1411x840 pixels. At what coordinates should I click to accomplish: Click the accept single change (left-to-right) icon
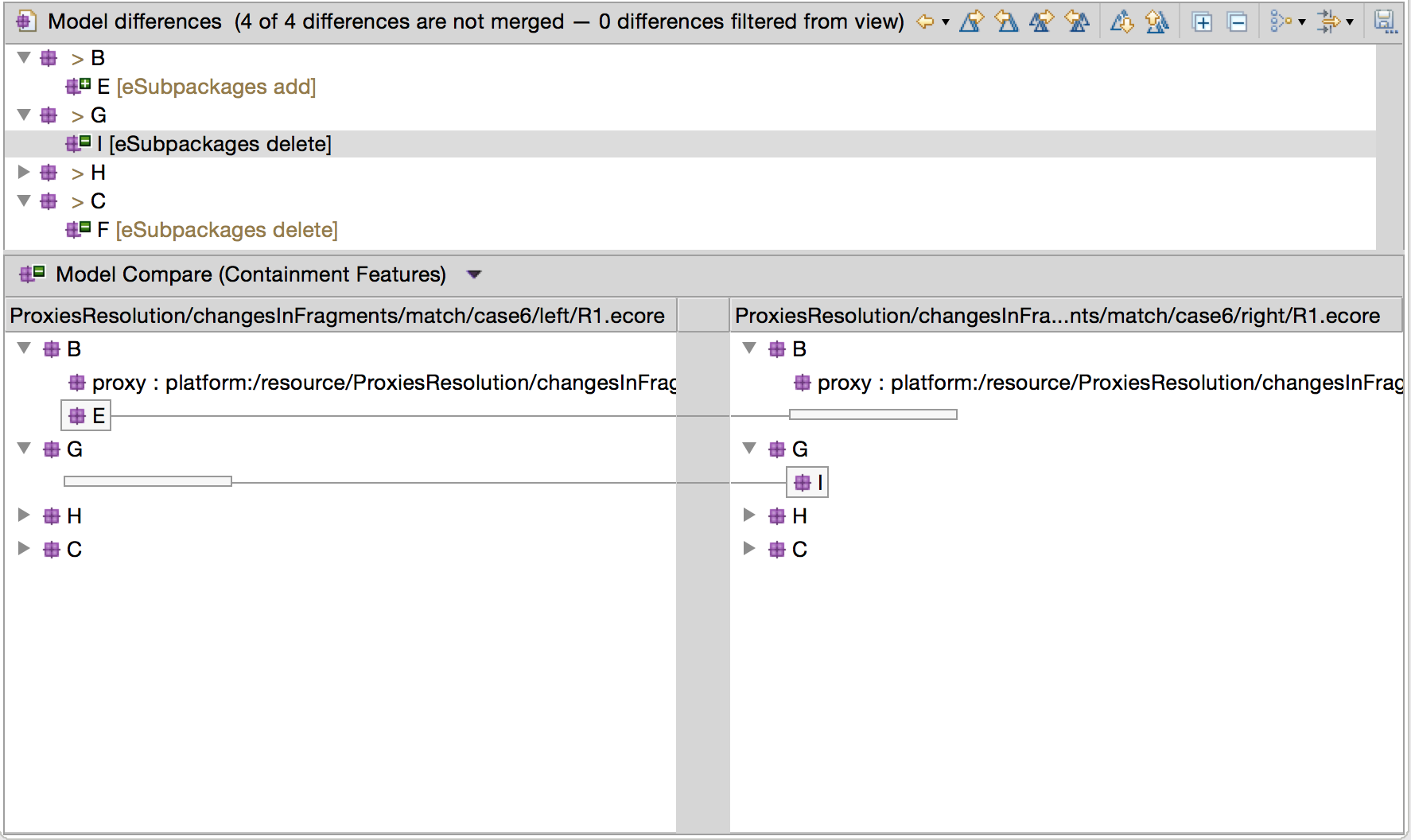970,21
